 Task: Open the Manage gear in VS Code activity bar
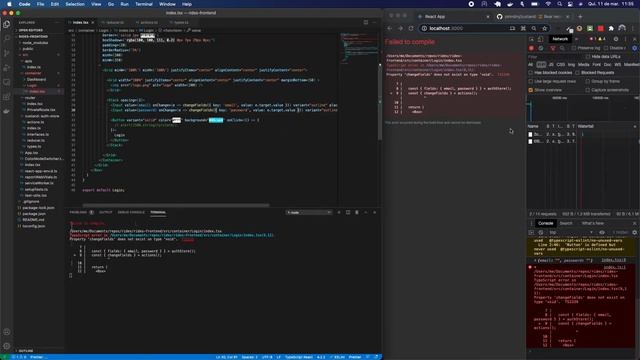point(7,346)
